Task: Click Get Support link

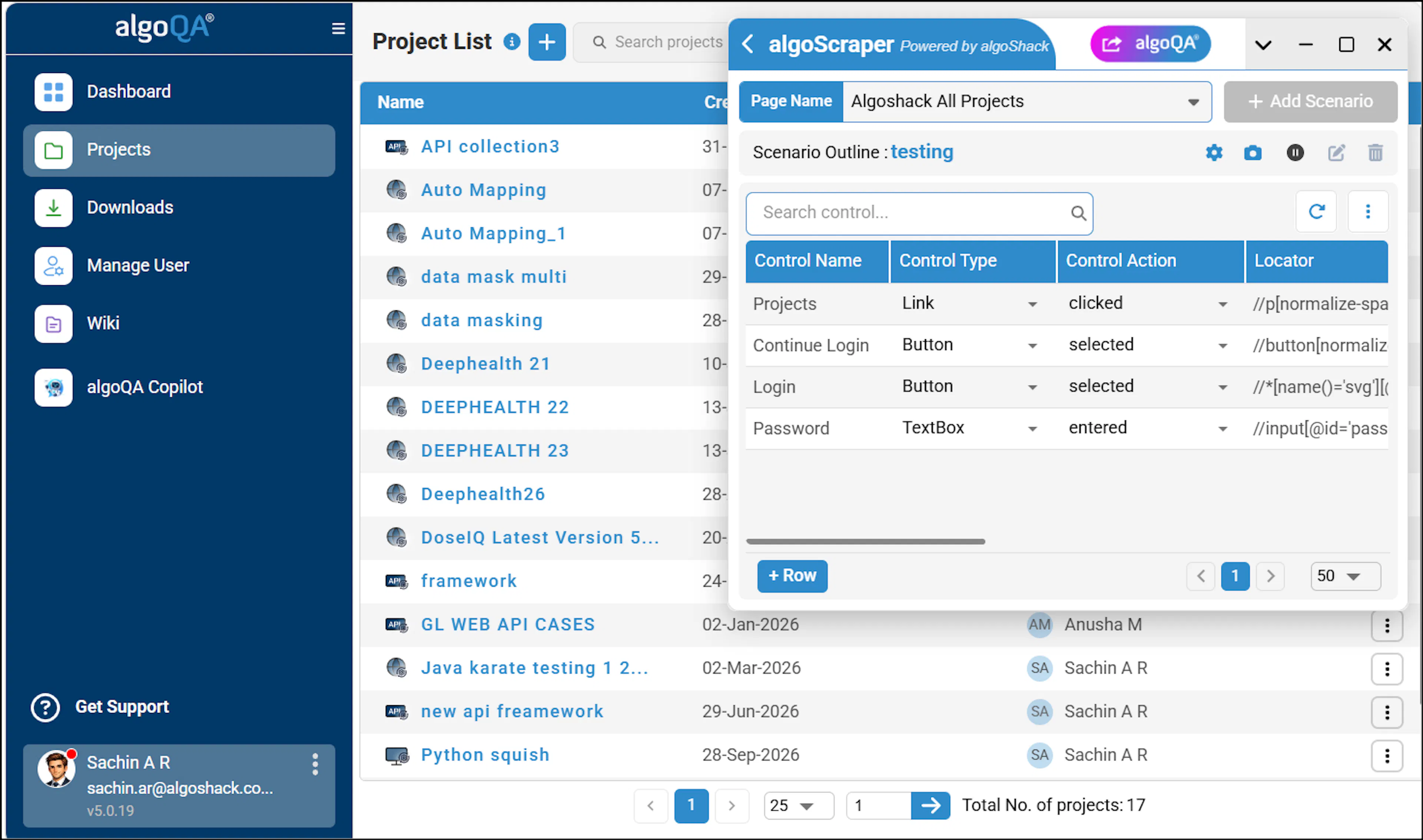Action: (x=100, y=707)
